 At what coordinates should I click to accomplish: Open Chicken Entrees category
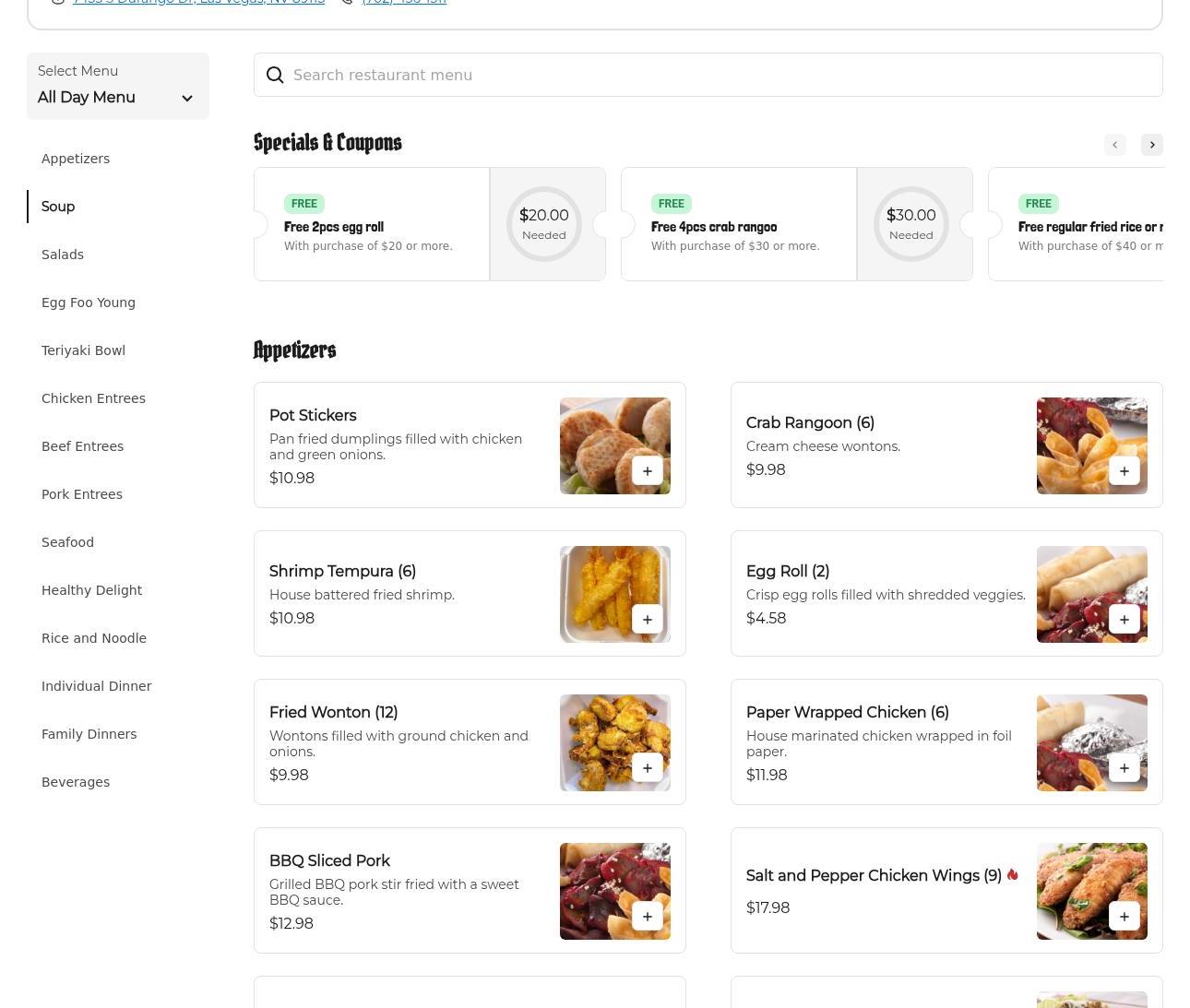[93, 398]
